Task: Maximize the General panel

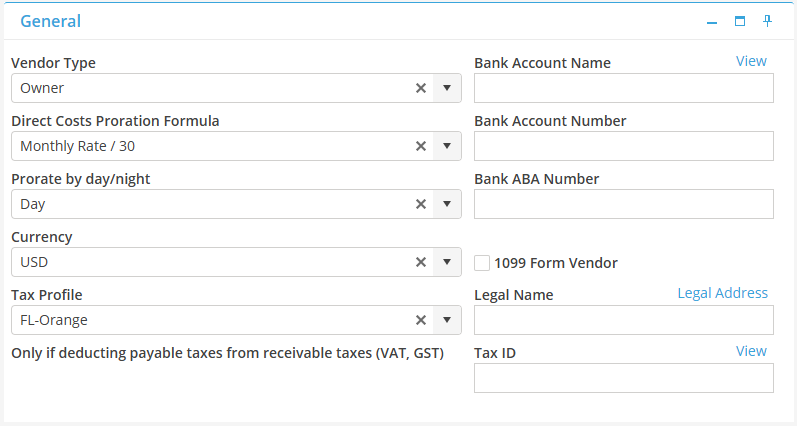Action: coord(740,21)
